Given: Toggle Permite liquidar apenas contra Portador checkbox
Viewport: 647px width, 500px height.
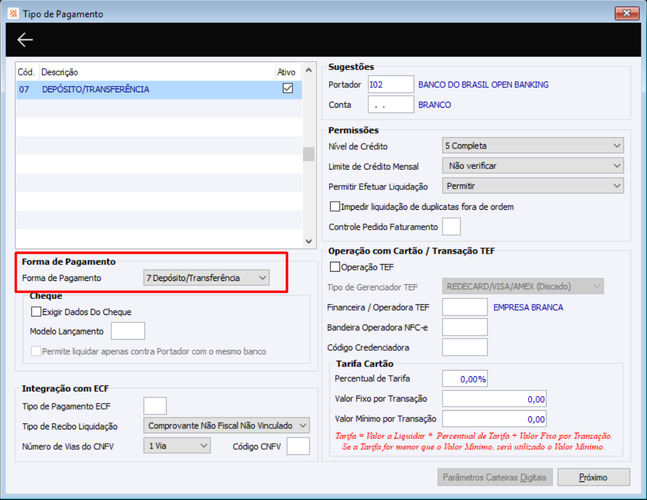Looking at the screenshot, I should [x=36, y=351].
